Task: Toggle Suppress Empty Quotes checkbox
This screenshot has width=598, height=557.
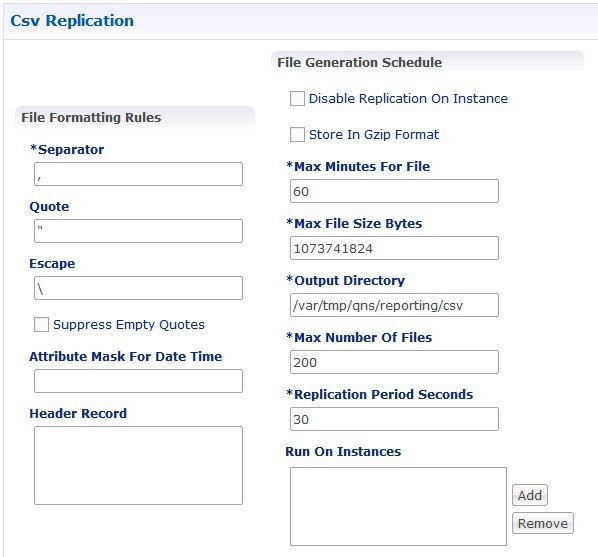Action: tap(41, 324)
